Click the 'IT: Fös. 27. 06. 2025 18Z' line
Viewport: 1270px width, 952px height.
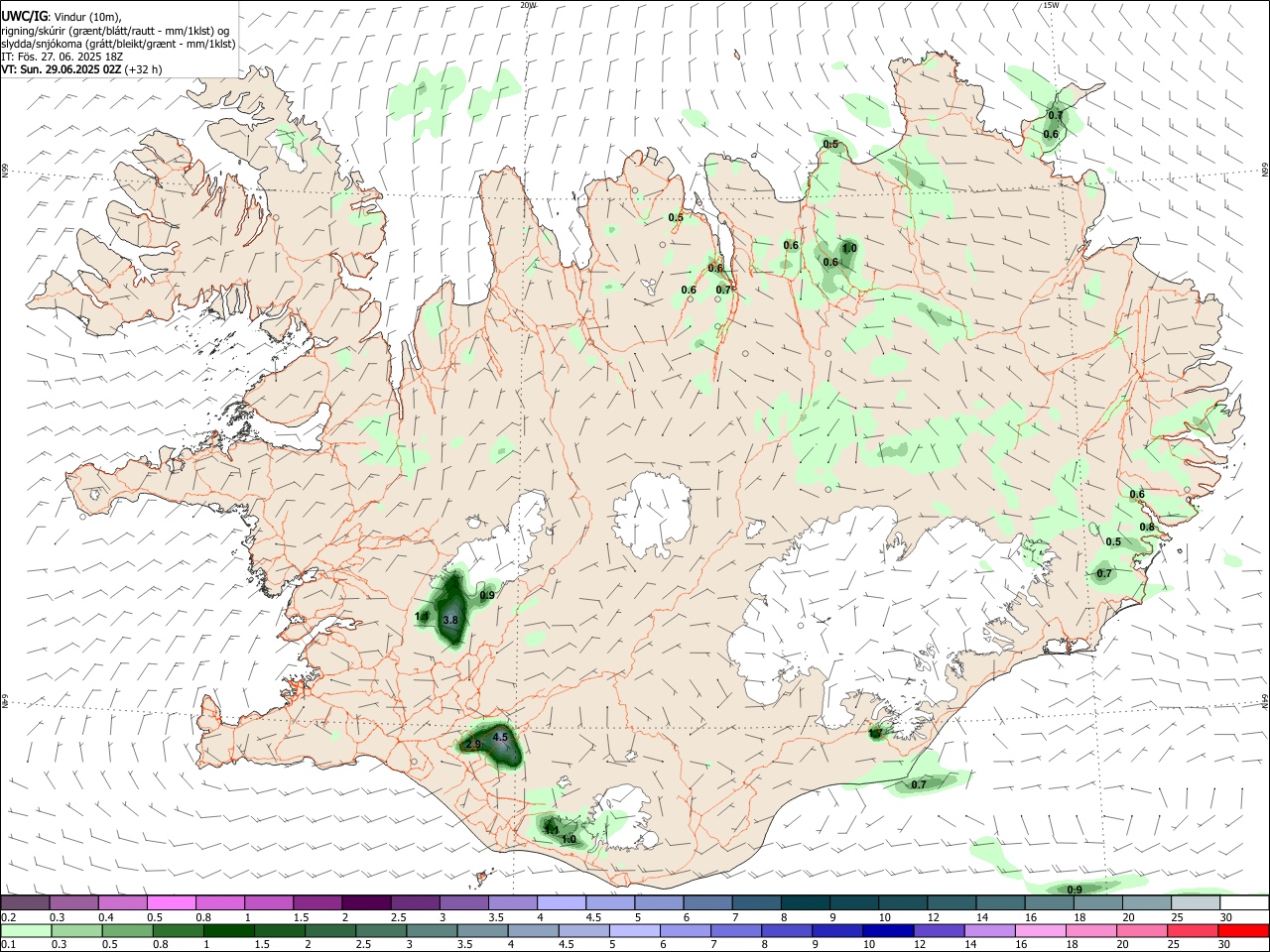[x=63, y=57]
